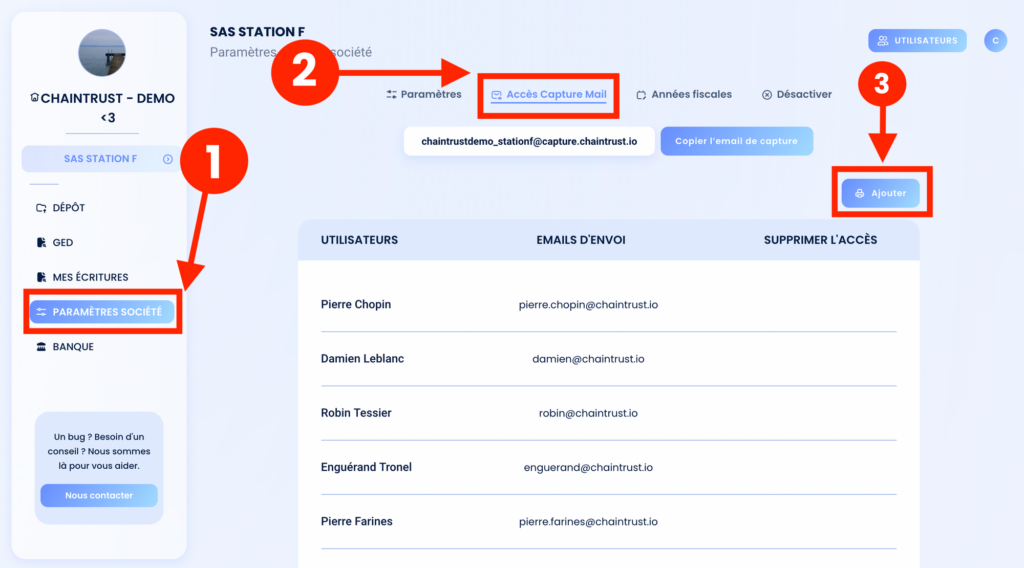Switch to the Accès Capture Mail tab
1024x568 pixels.
(x=549, y=95)
